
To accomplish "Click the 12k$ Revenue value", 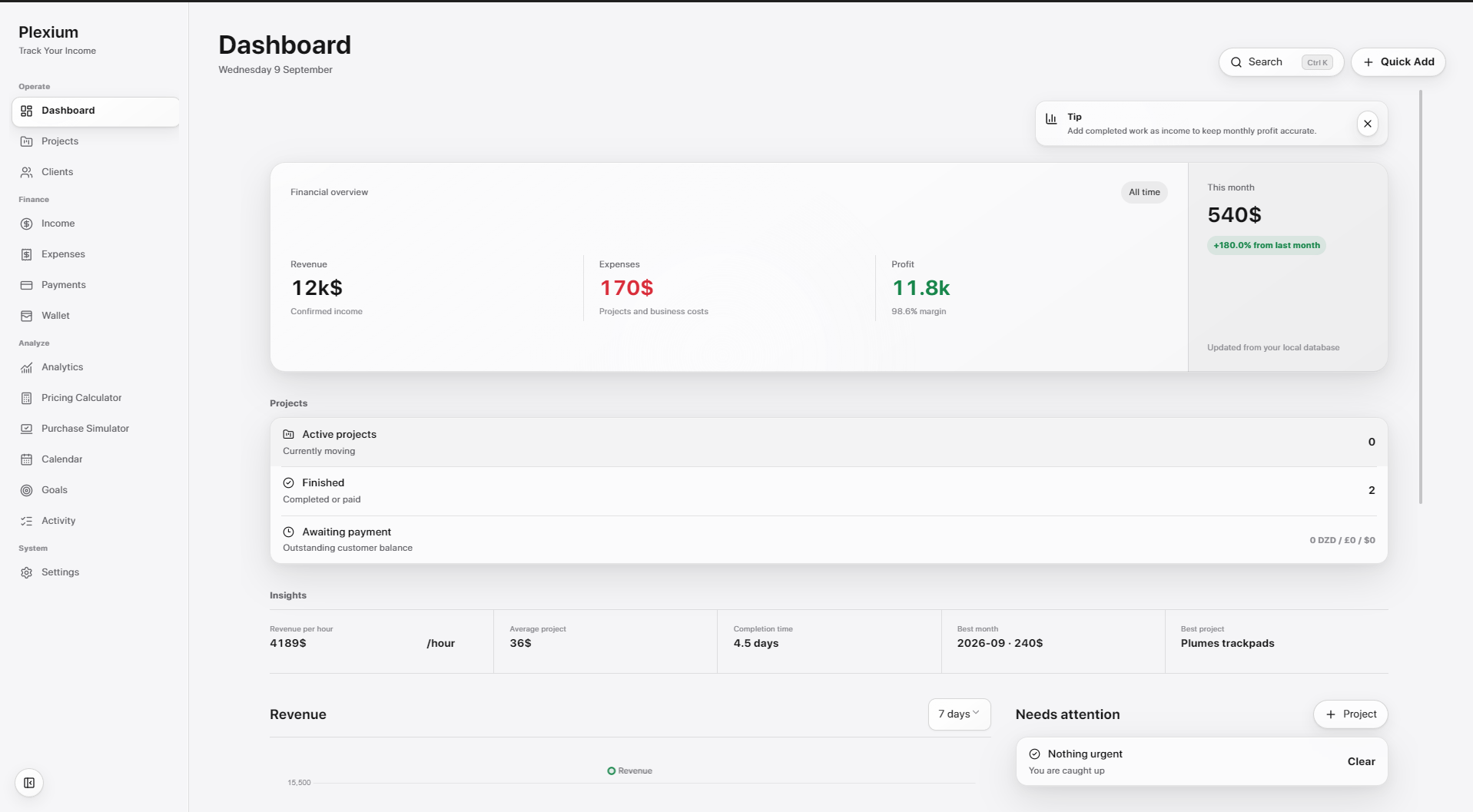I will click(x=317, y=288).
